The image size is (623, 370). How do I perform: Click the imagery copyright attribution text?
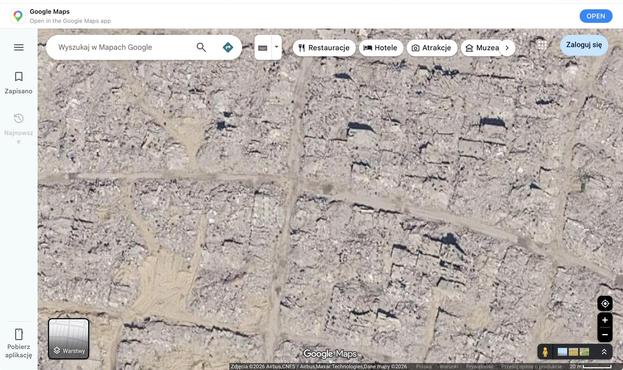(319, 367)
